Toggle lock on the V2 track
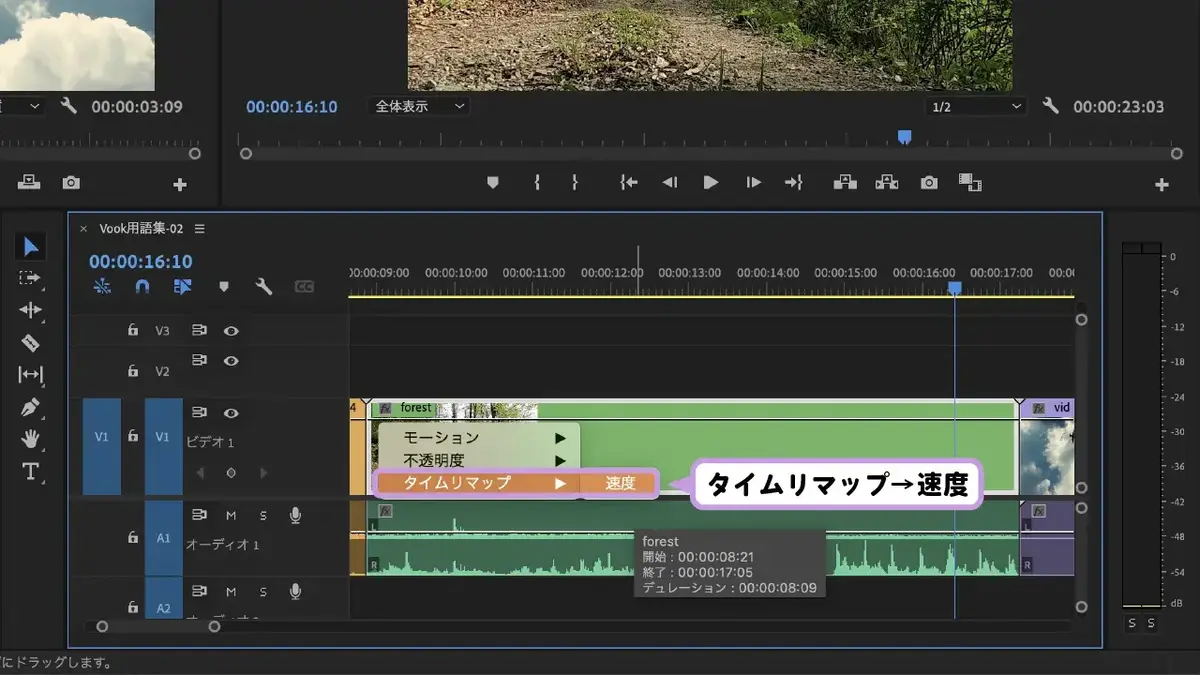 [x=133, y=371]
